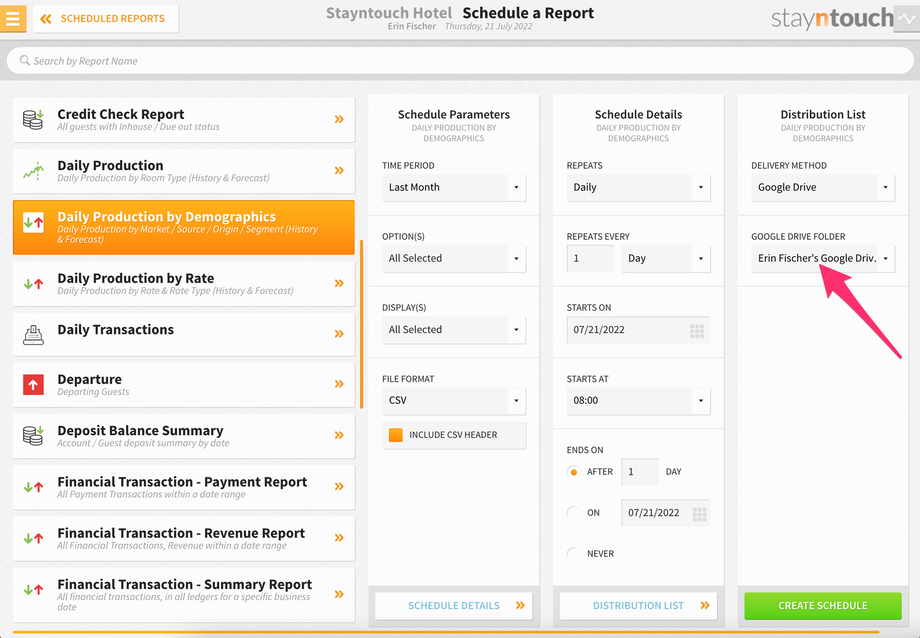Open the Option(s) All Selected dropdown
Image resolution: width=920 pixels, height=638 pixels.
tap(454, 258)
